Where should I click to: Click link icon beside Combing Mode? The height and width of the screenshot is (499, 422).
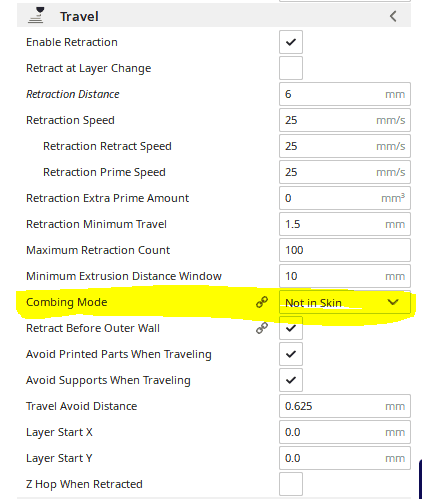click(262, 302)
